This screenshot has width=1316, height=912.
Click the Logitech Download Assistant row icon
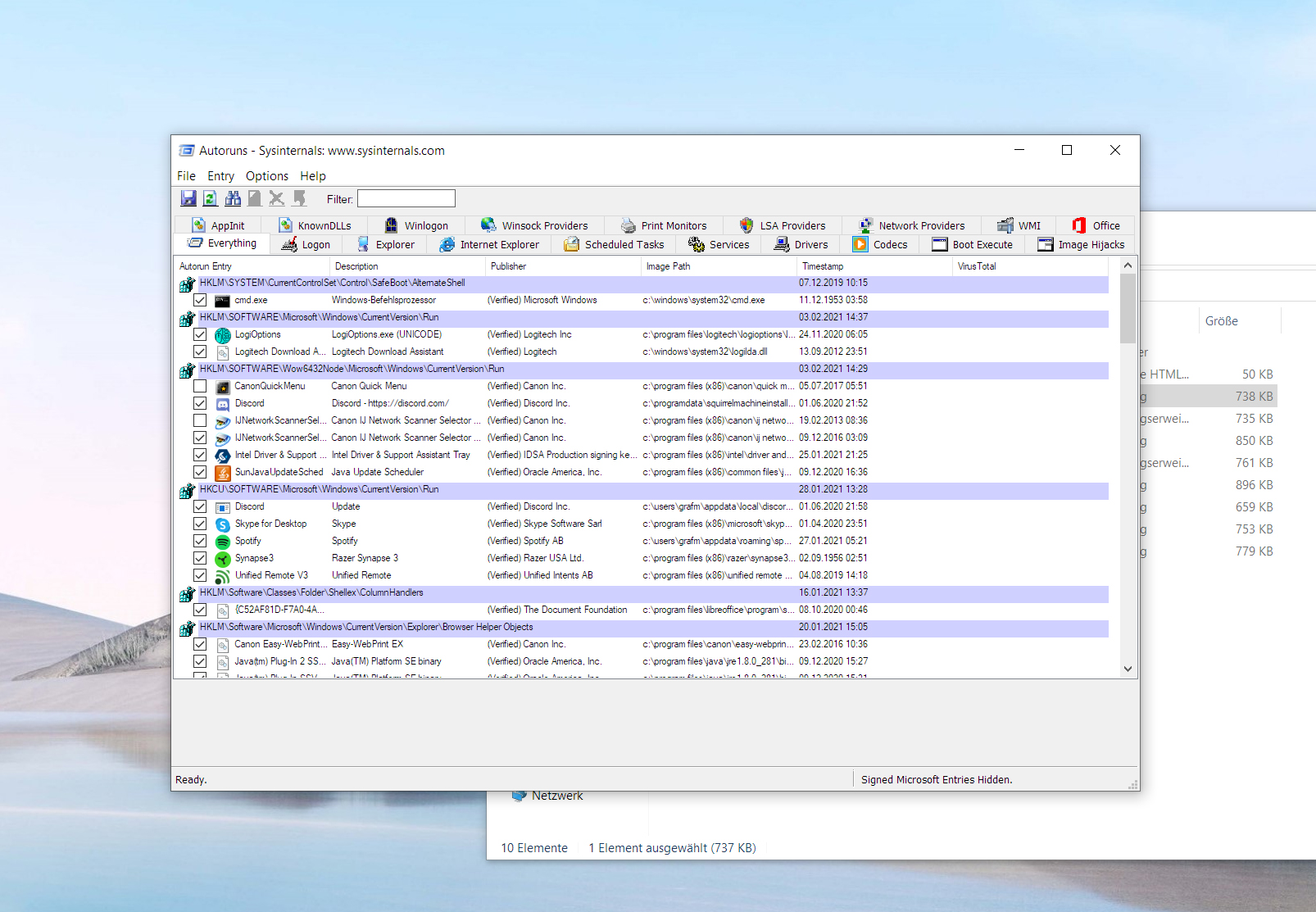(222, 352)
